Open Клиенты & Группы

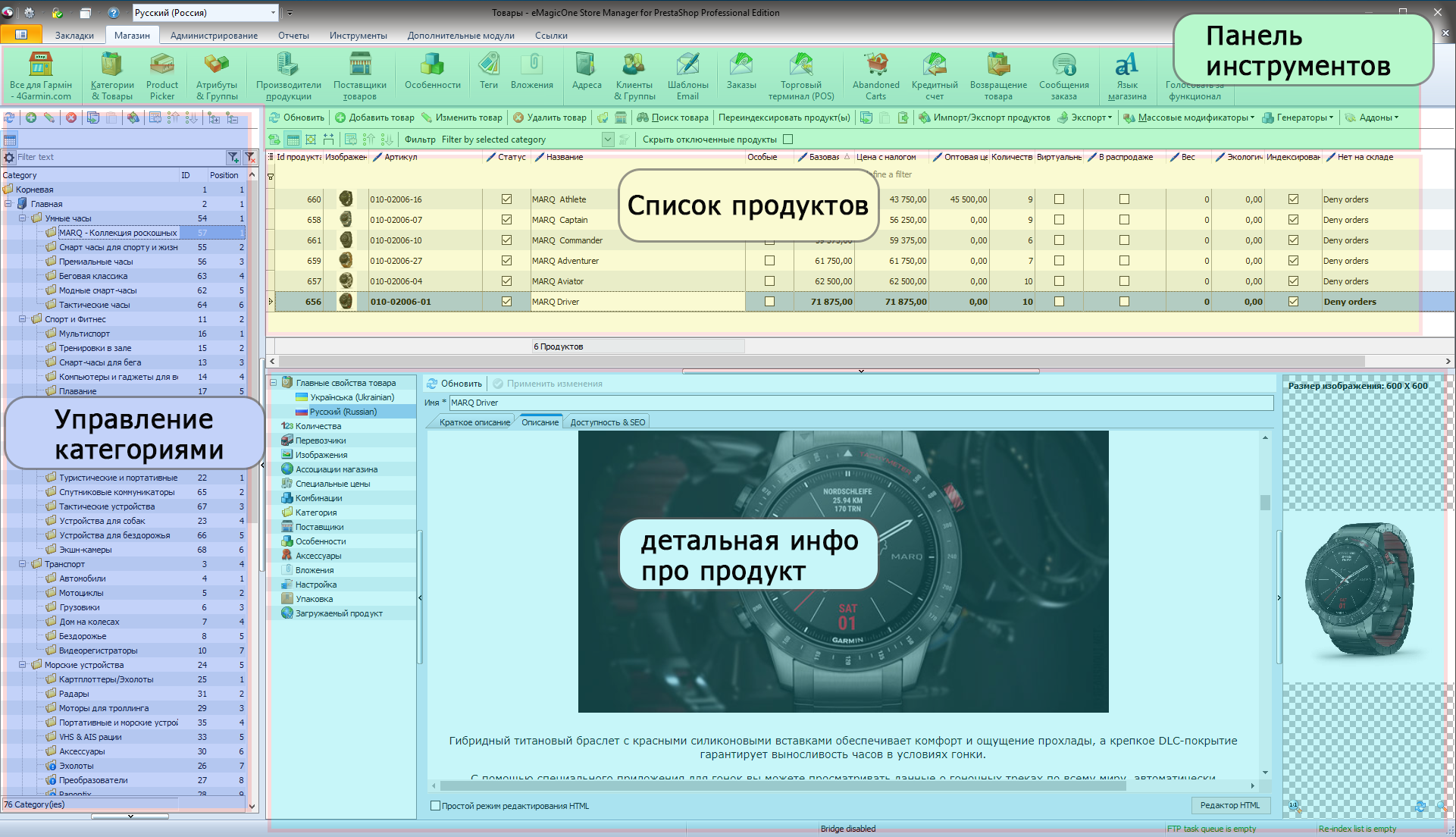coord(634,76)
